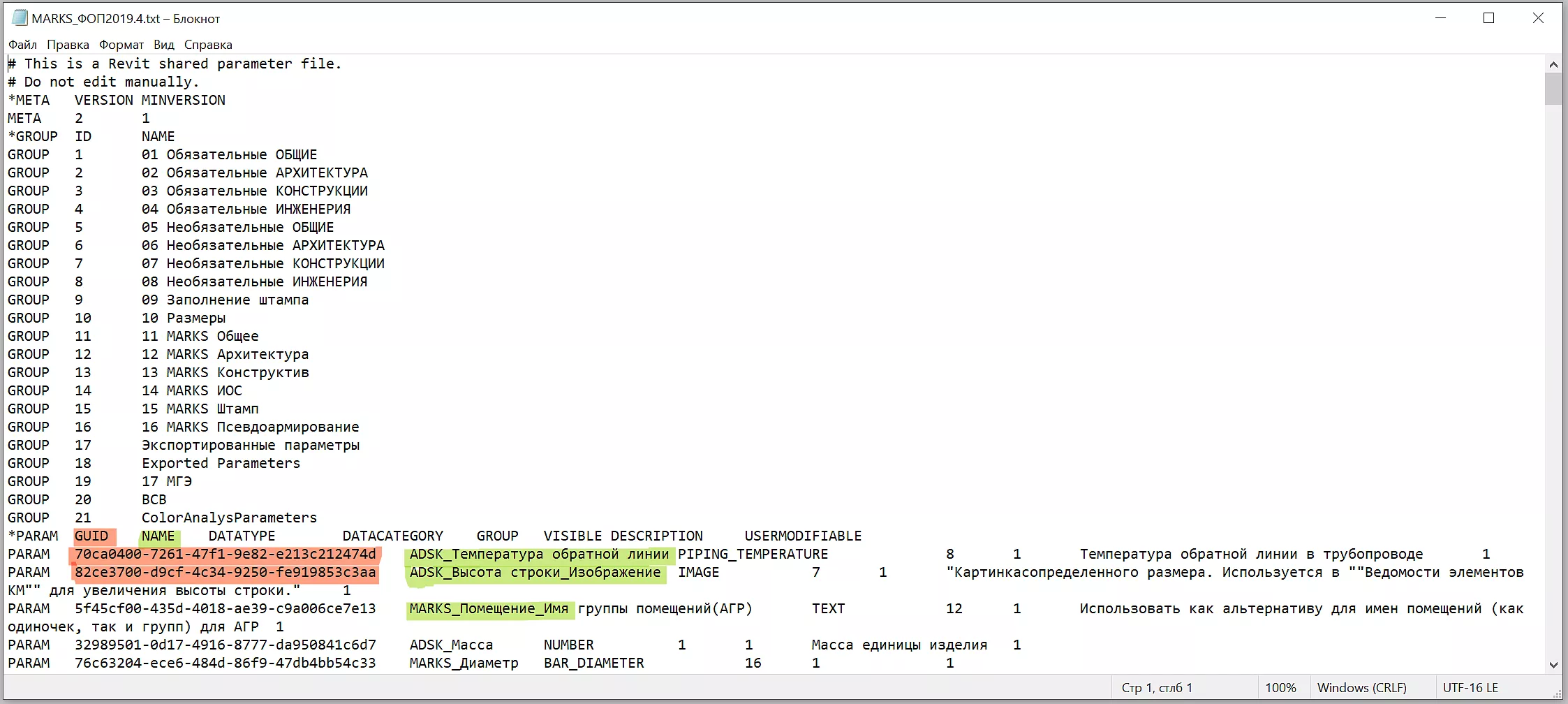The image size is (1568, 704).
Task: Expand the Формат menu
Action: pyautogui.click(x=121, y=45)
